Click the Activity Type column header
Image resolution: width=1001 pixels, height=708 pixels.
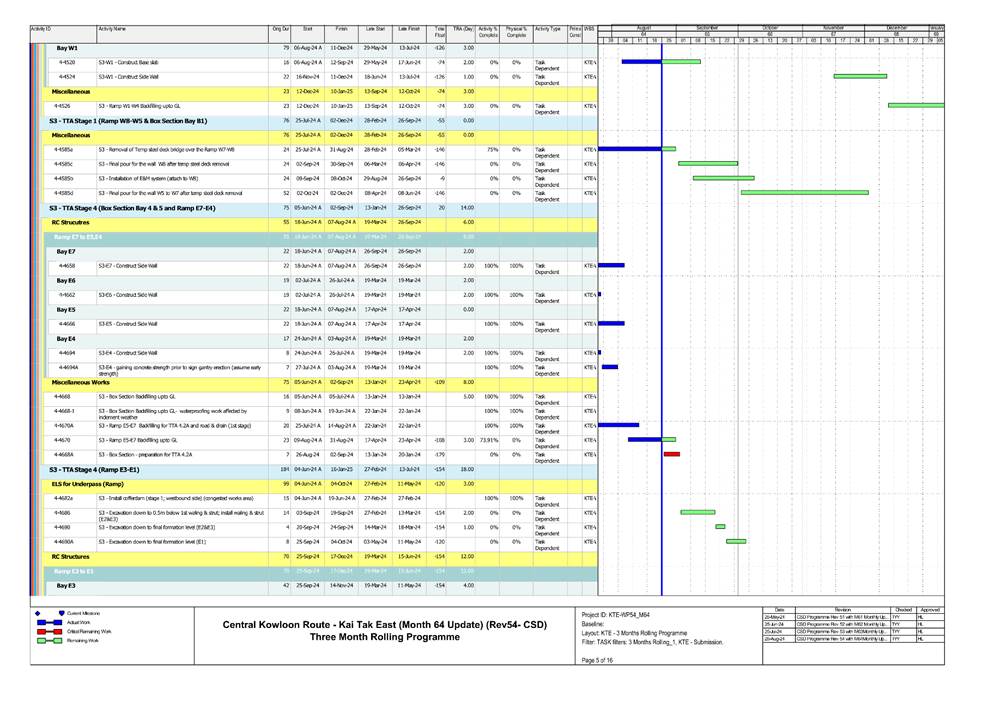(548, 31)
